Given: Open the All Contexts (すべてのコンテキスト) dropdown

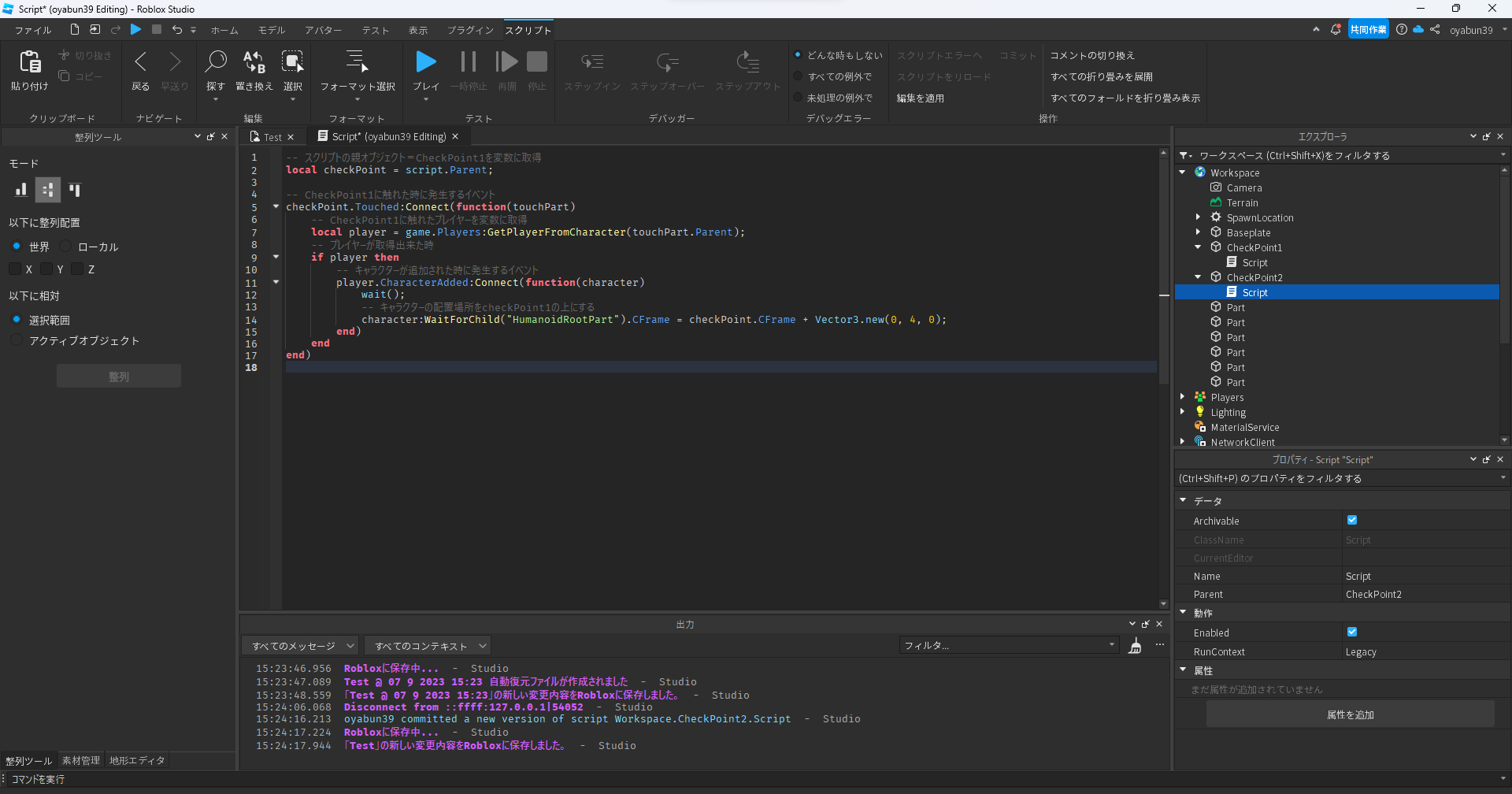Looking at the screenshot, I should pos(428,646).
